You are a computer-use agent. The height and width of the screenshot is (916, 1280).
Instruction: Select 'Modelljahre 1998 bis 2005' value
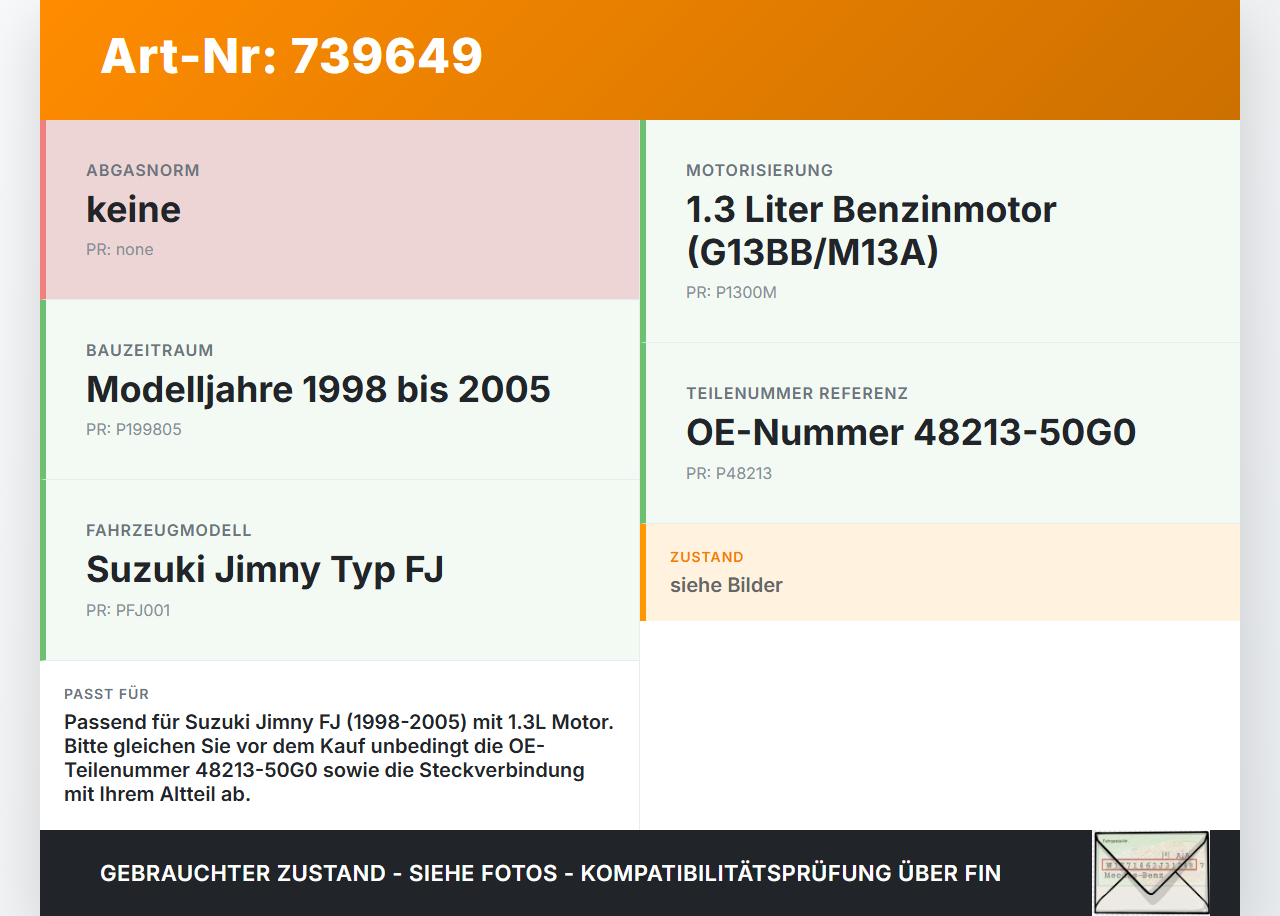click(318, 389)
